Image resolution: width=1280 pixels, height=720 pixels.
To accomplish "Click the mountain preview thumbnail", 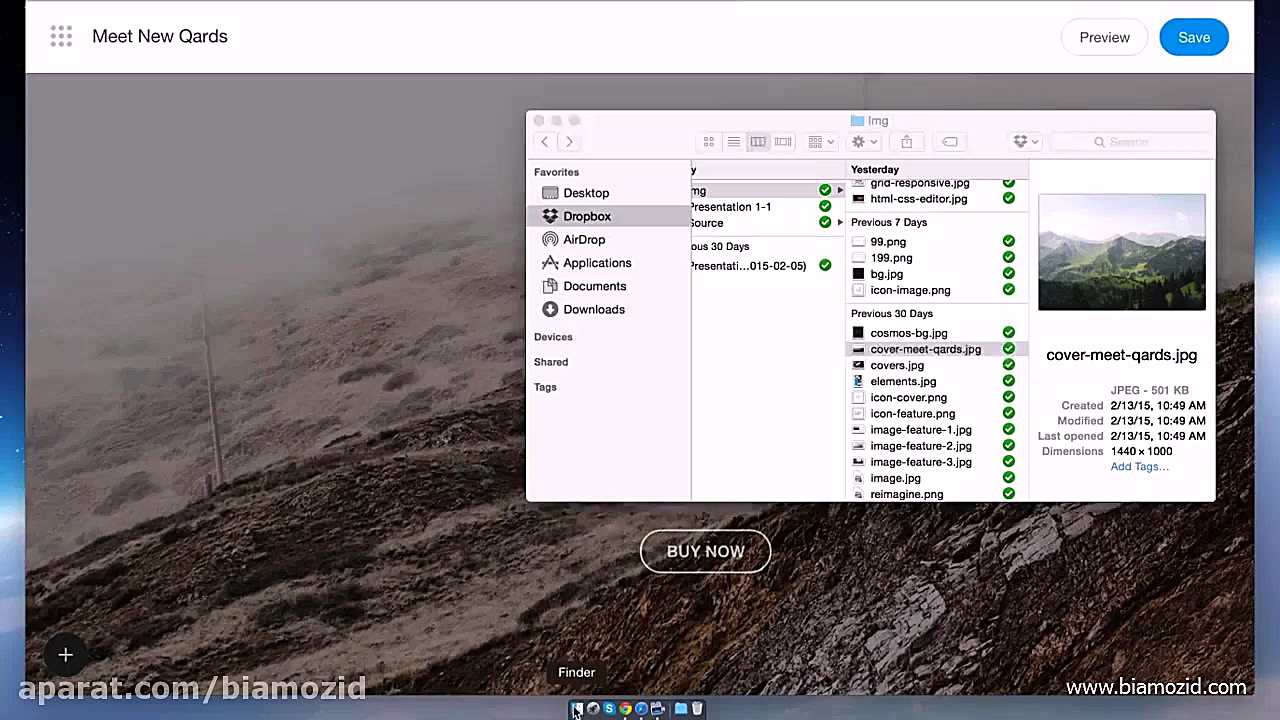I will (x=1122, y=252).
